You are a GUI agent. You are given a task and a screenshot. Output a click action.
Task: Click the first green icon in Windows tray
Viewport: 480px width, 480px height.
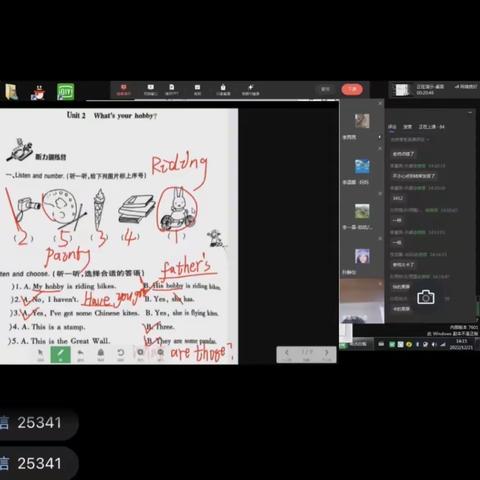[392, 344]
